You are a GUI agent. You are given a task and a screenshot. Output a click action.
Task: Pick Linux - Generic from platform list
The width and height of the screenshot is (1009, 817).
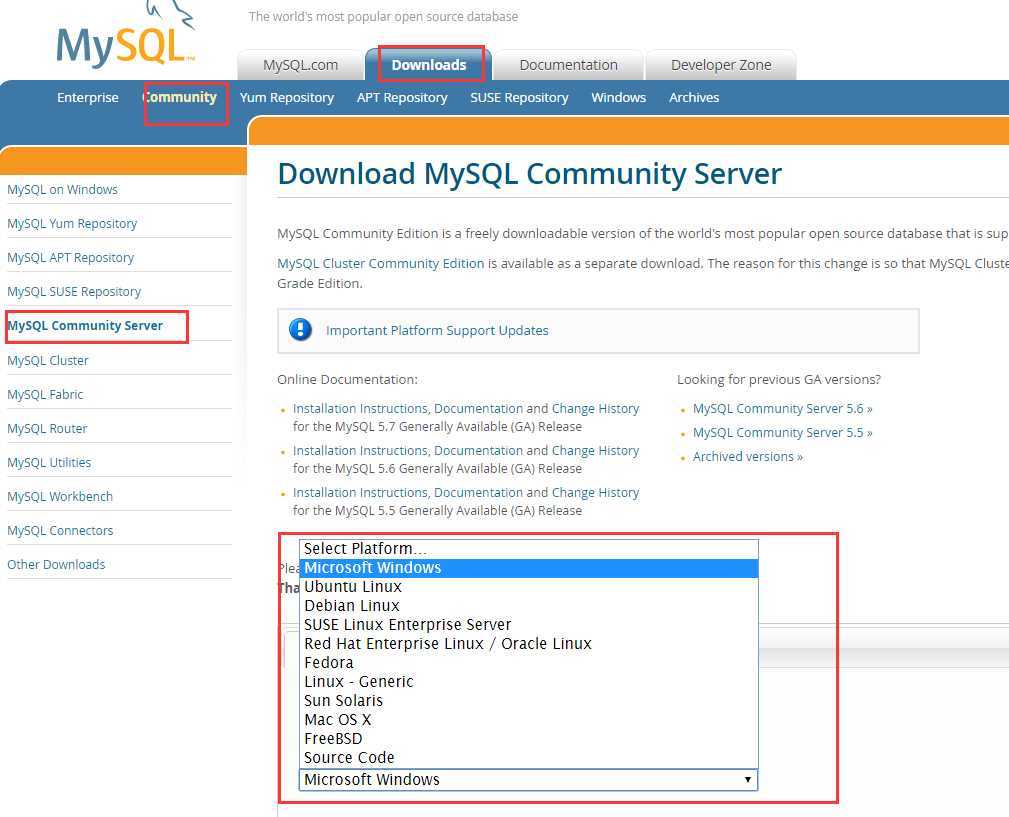click(529, 682)
